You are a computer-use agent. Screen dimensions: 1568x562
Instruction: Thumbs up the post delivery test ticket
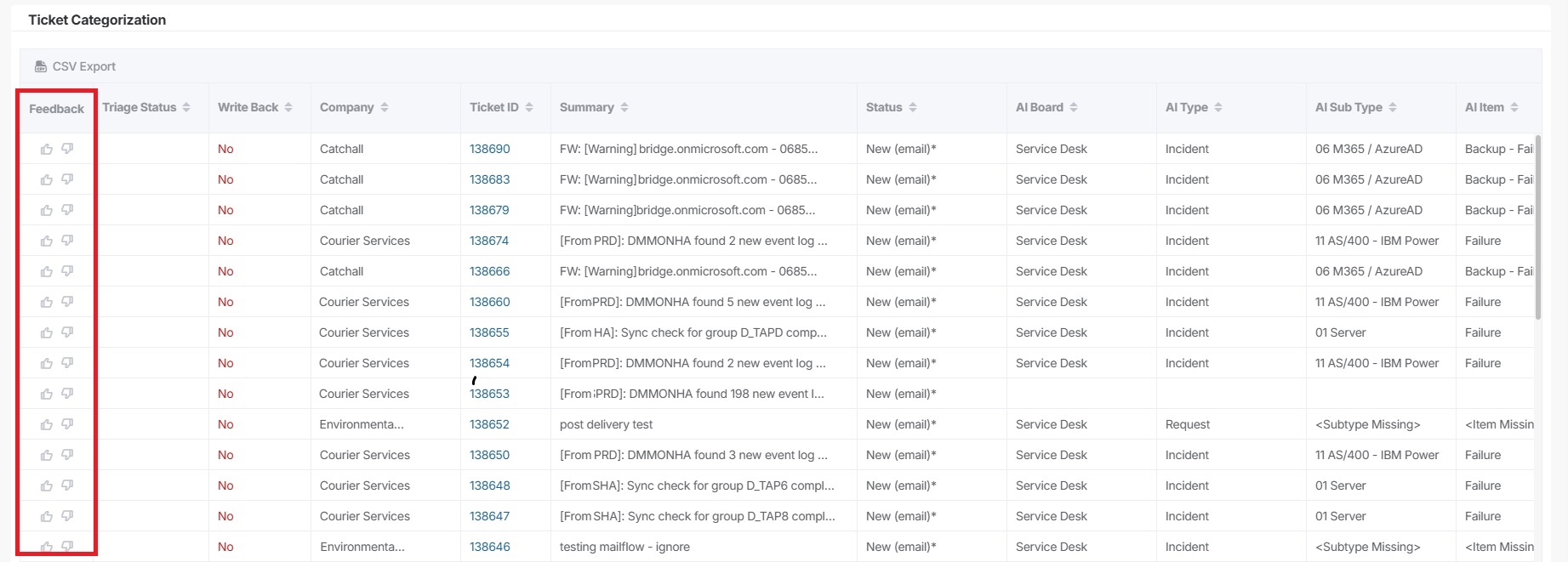pos(47,425)
